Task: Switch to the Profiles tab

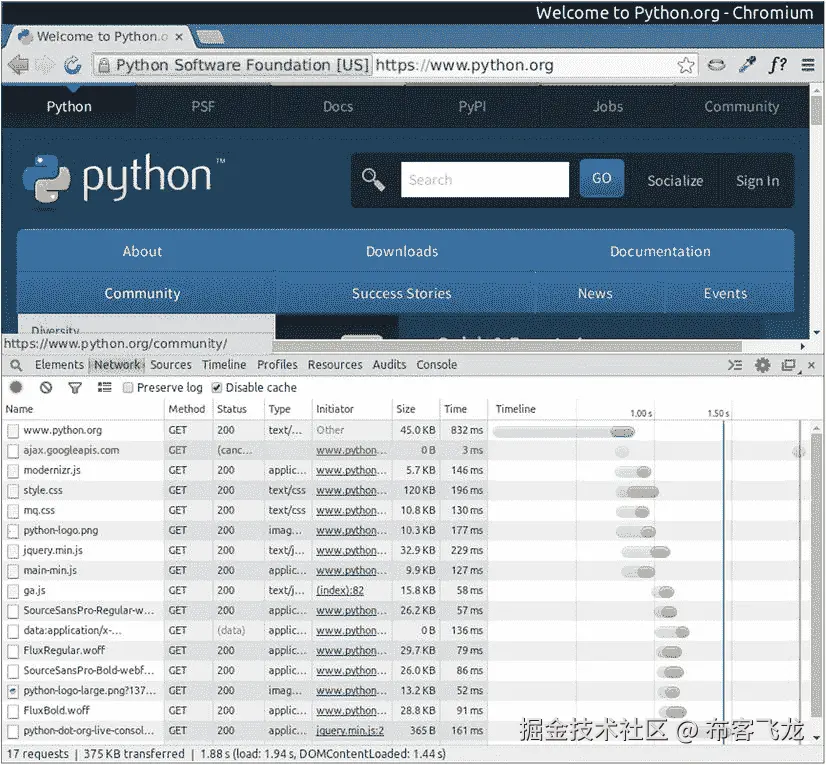Action: pos(277,365)
